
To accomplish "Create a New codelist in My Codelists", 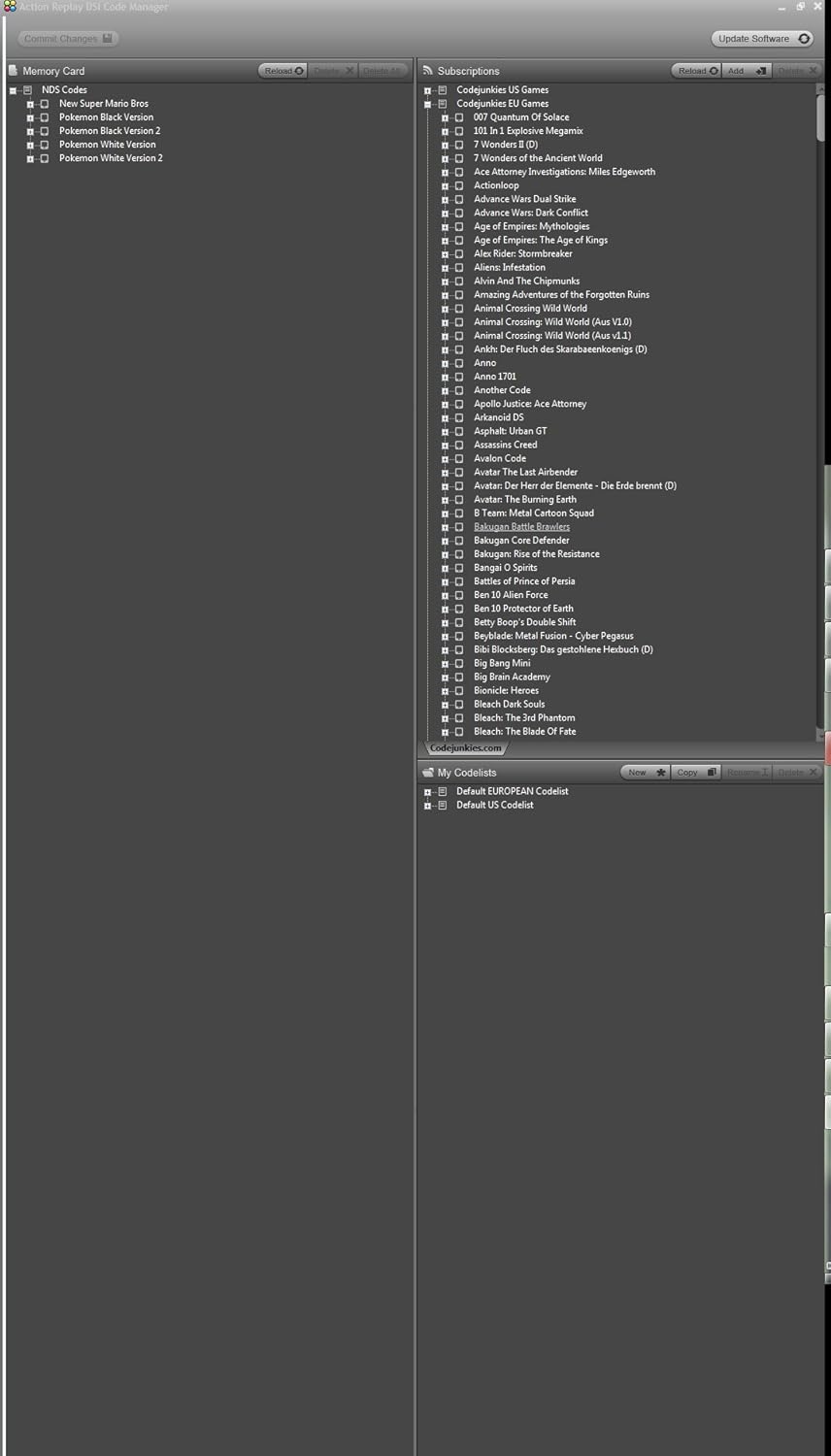I will 646,773.
